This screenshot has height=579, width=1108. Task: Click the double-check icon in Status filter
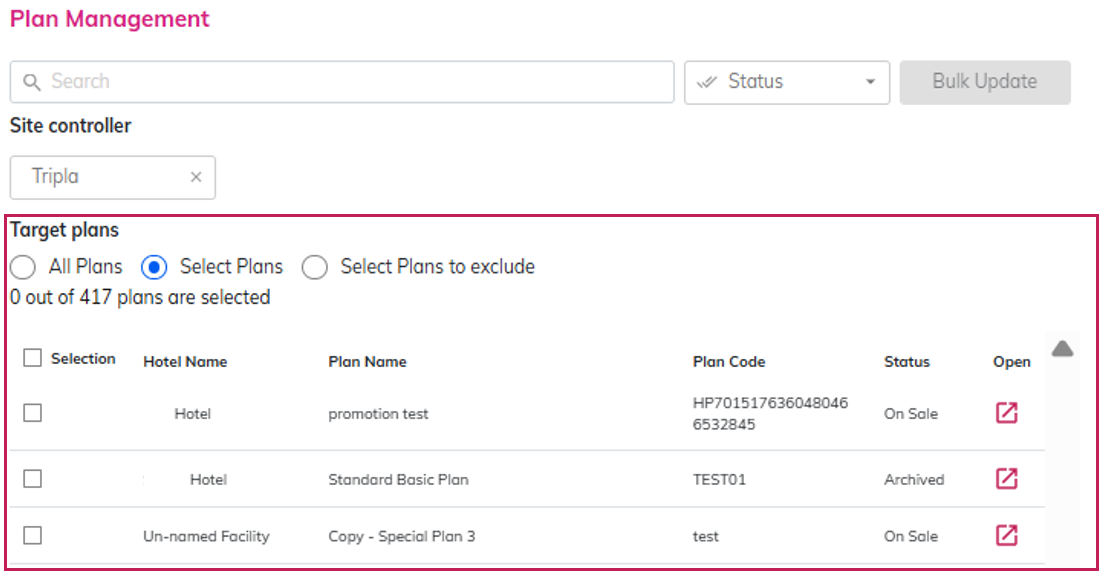coord(708,82)
